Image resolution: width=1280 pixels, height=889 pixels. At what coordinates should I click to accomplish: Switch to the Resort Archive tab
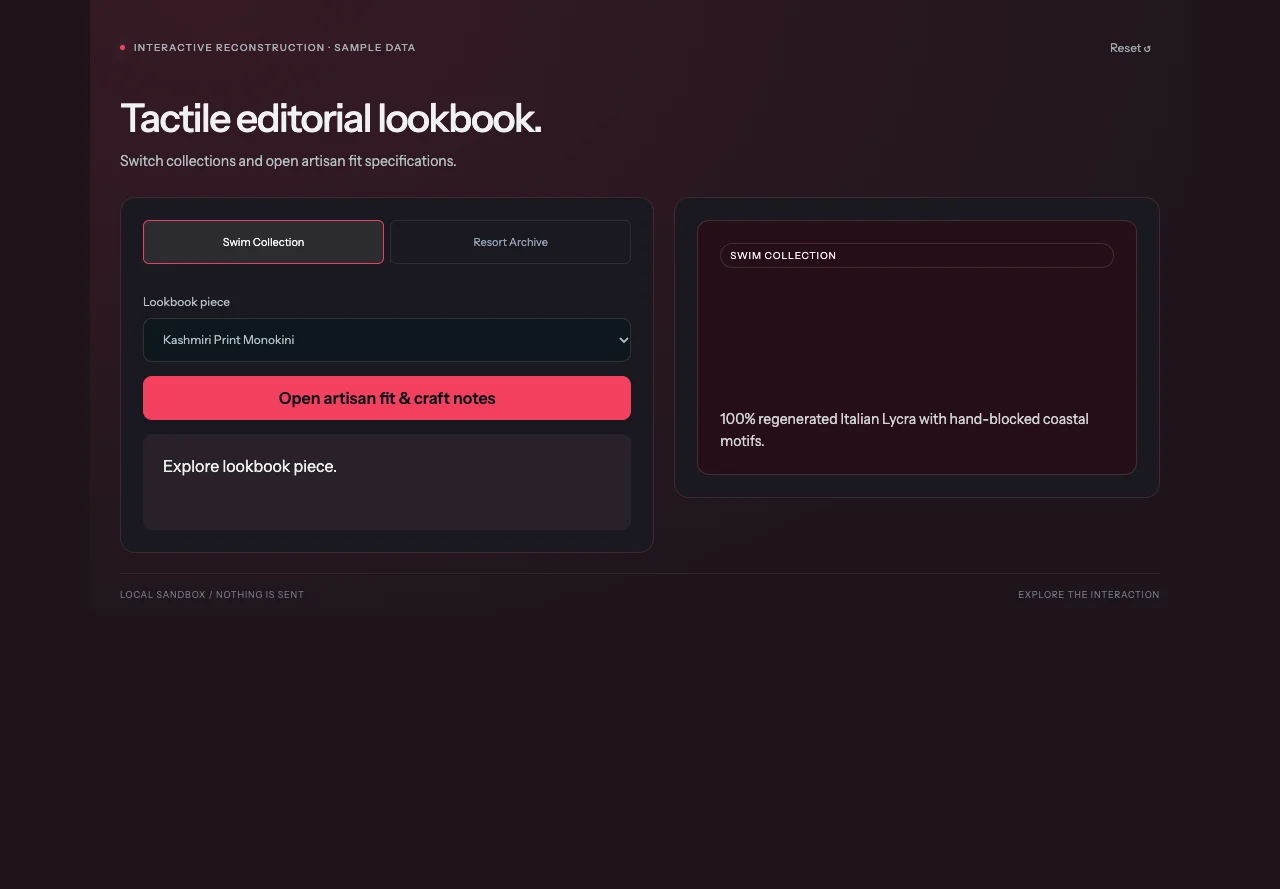pyautogui.click(x=510, y=242)
